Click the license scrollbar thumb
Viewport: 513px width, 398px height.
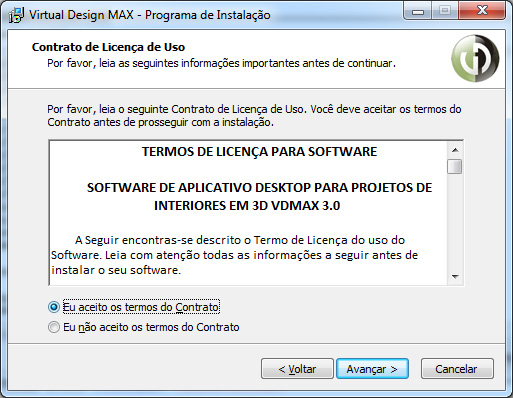point(455,167)
